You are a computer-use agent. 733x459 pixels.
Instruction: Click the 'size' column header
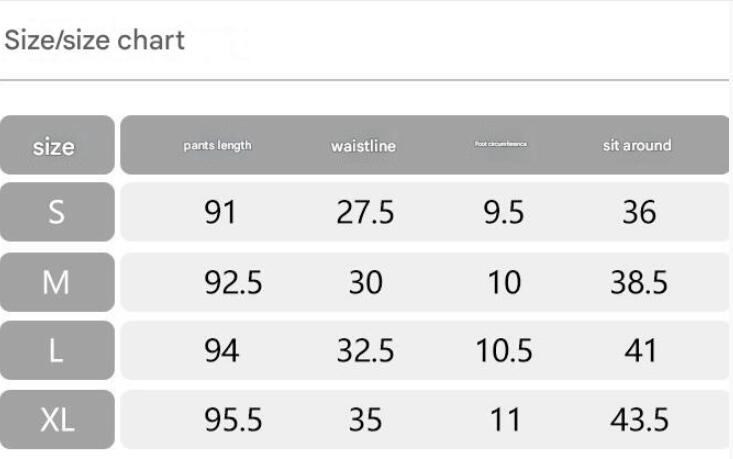[x=55, y=146]
